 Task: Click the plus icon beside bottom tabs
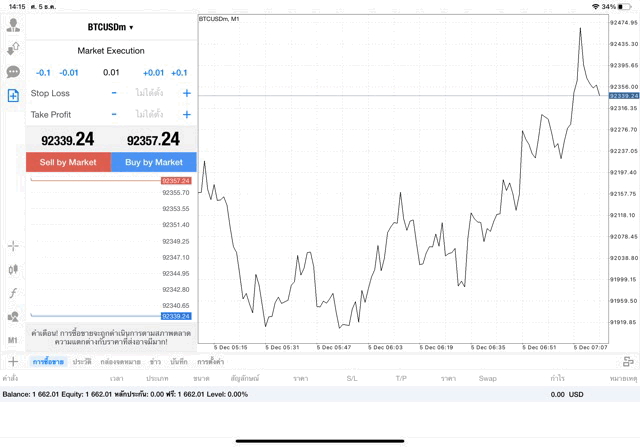tap(13, 362)
